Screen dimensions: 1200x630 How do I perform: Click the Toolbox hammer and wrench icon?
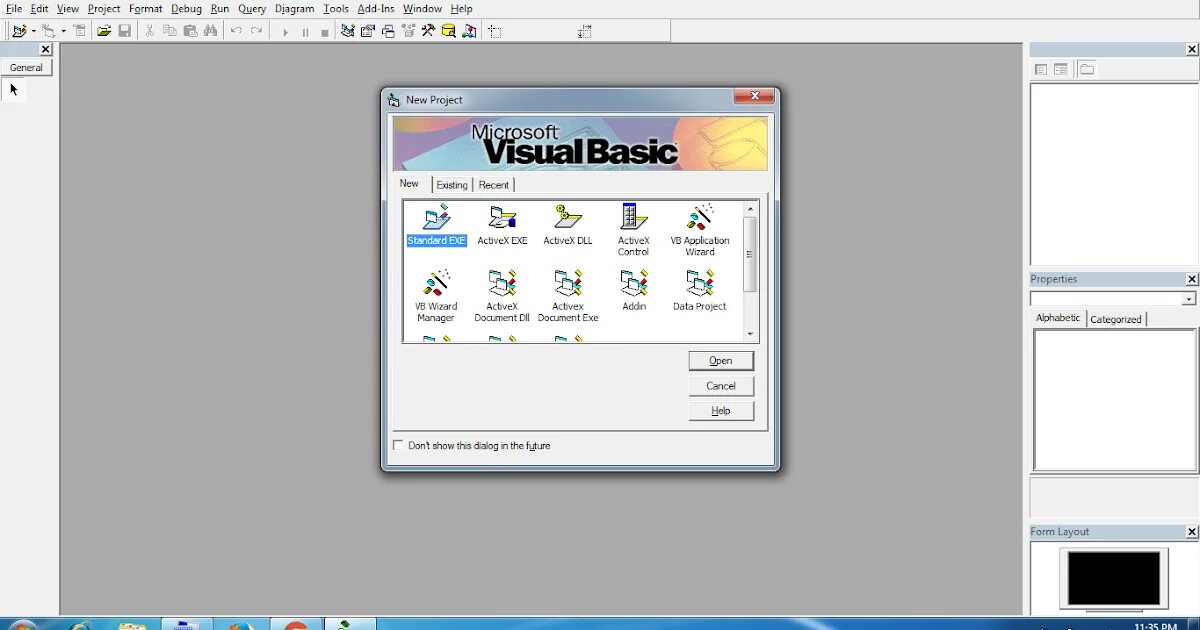[428, 31]
